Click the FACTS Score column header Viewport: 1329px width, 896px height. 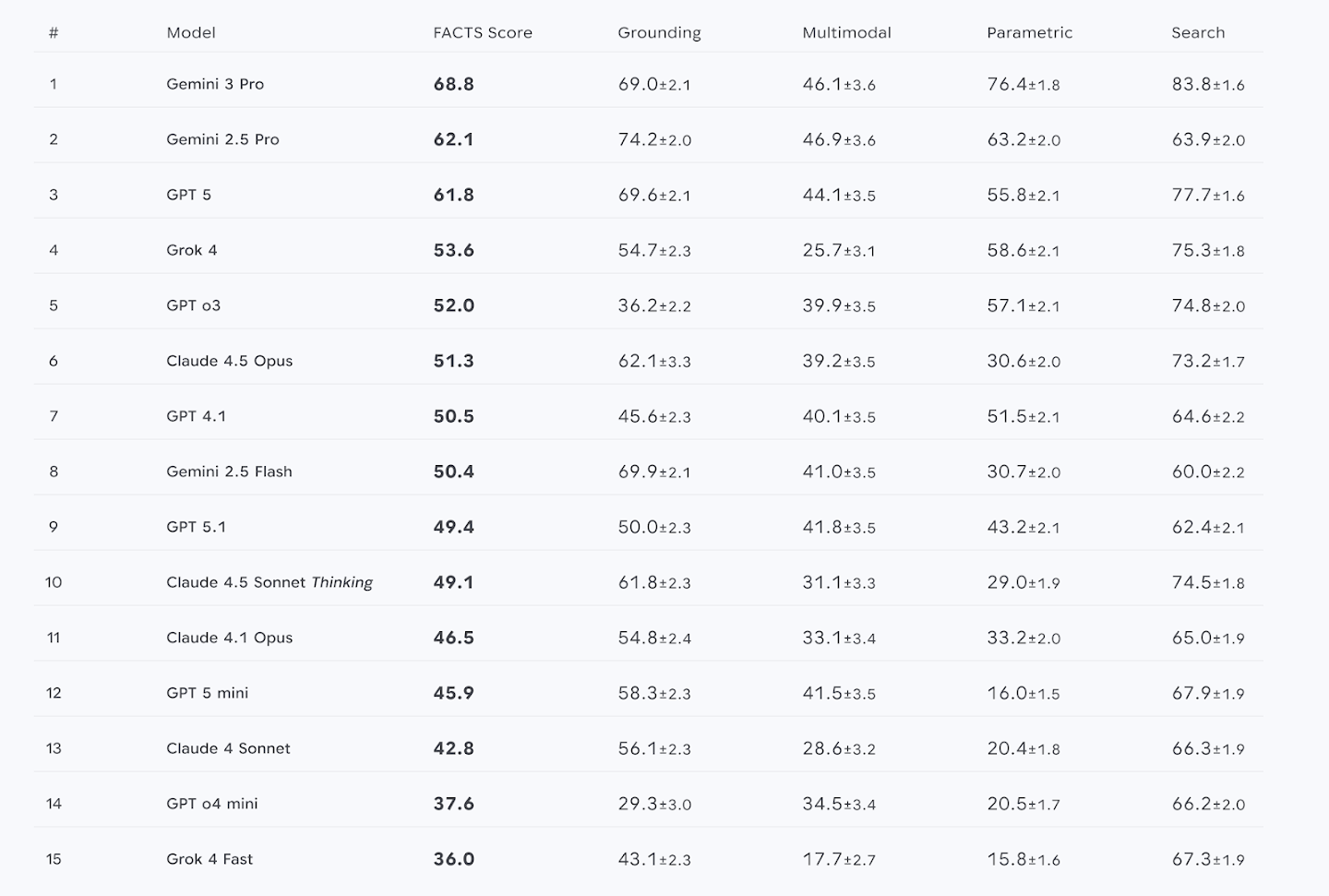[483, 32]
